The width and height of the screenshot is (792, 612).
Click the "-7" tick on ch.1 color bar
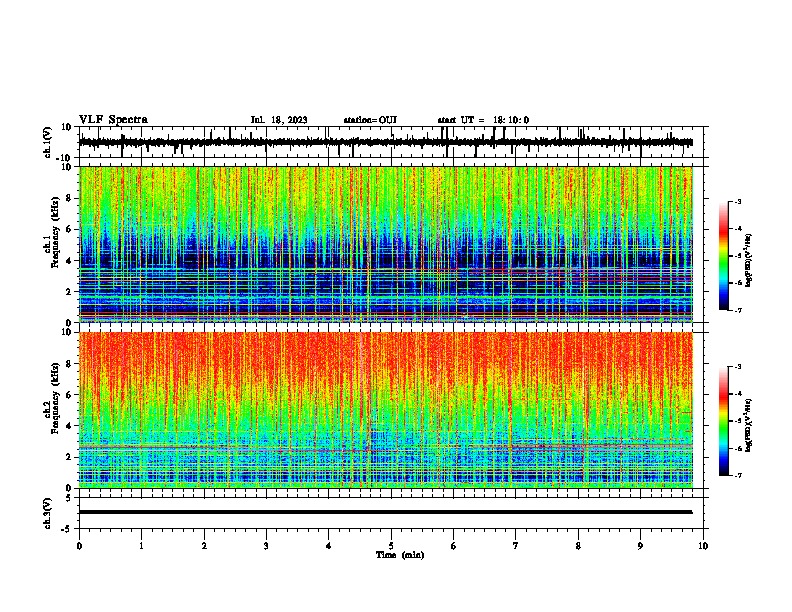coord(737,310)
